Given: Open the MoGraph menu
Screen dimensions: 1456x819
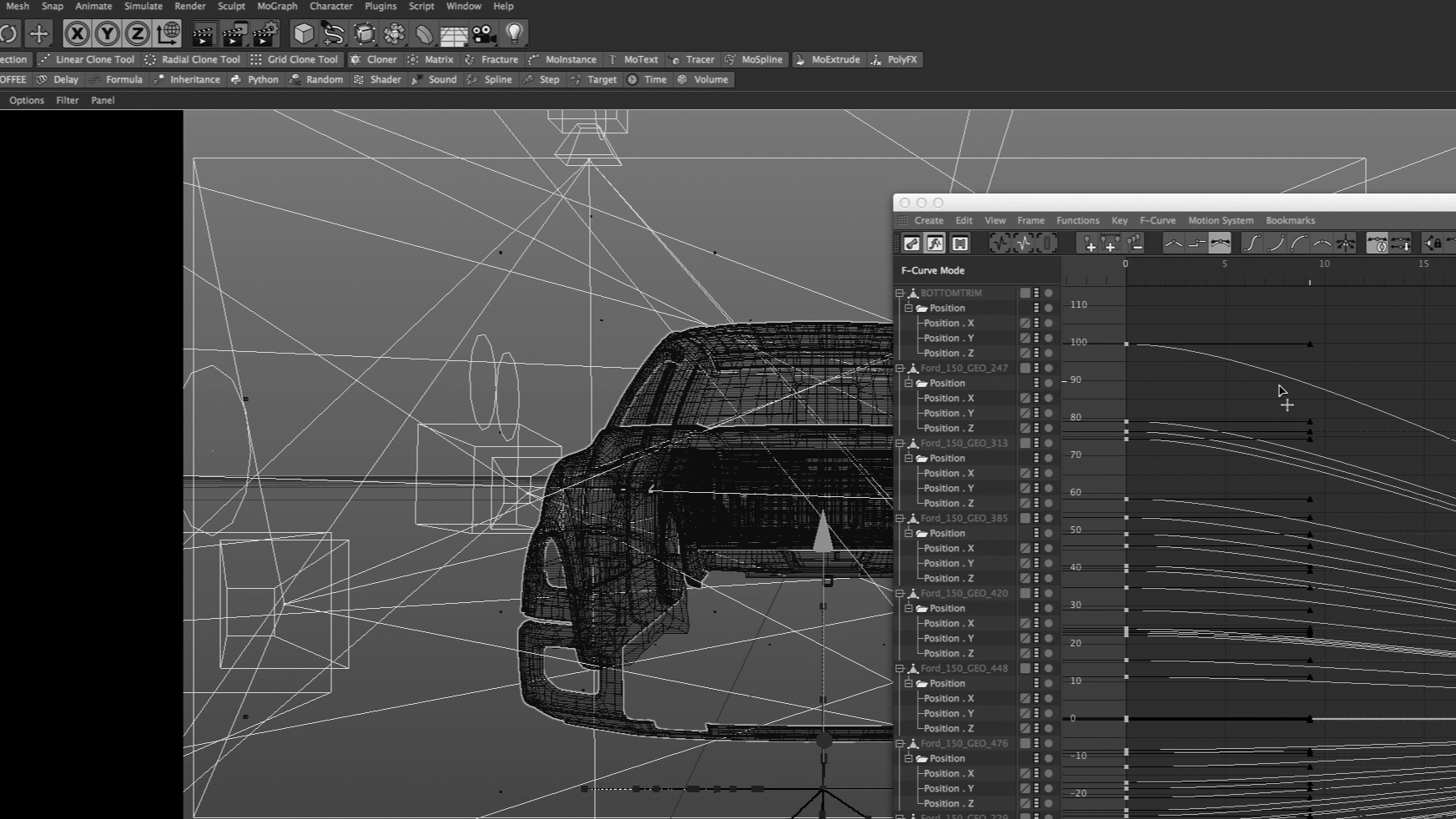Looking at the screenshot, I should [x=277, y=6].
